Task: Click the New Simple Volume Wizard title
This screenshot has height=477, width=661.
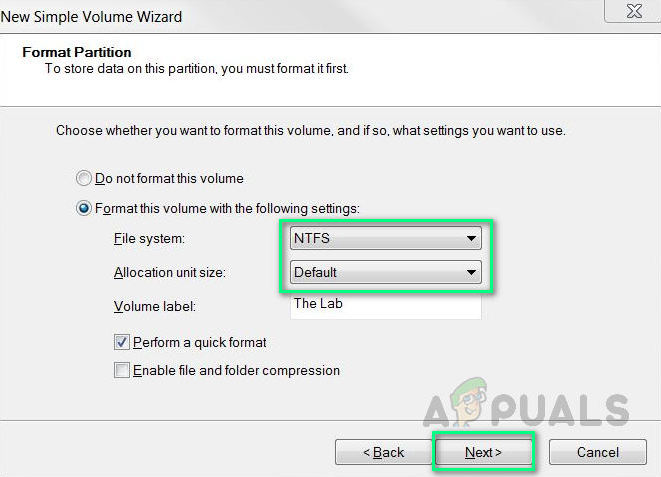Action: point(91,17)
